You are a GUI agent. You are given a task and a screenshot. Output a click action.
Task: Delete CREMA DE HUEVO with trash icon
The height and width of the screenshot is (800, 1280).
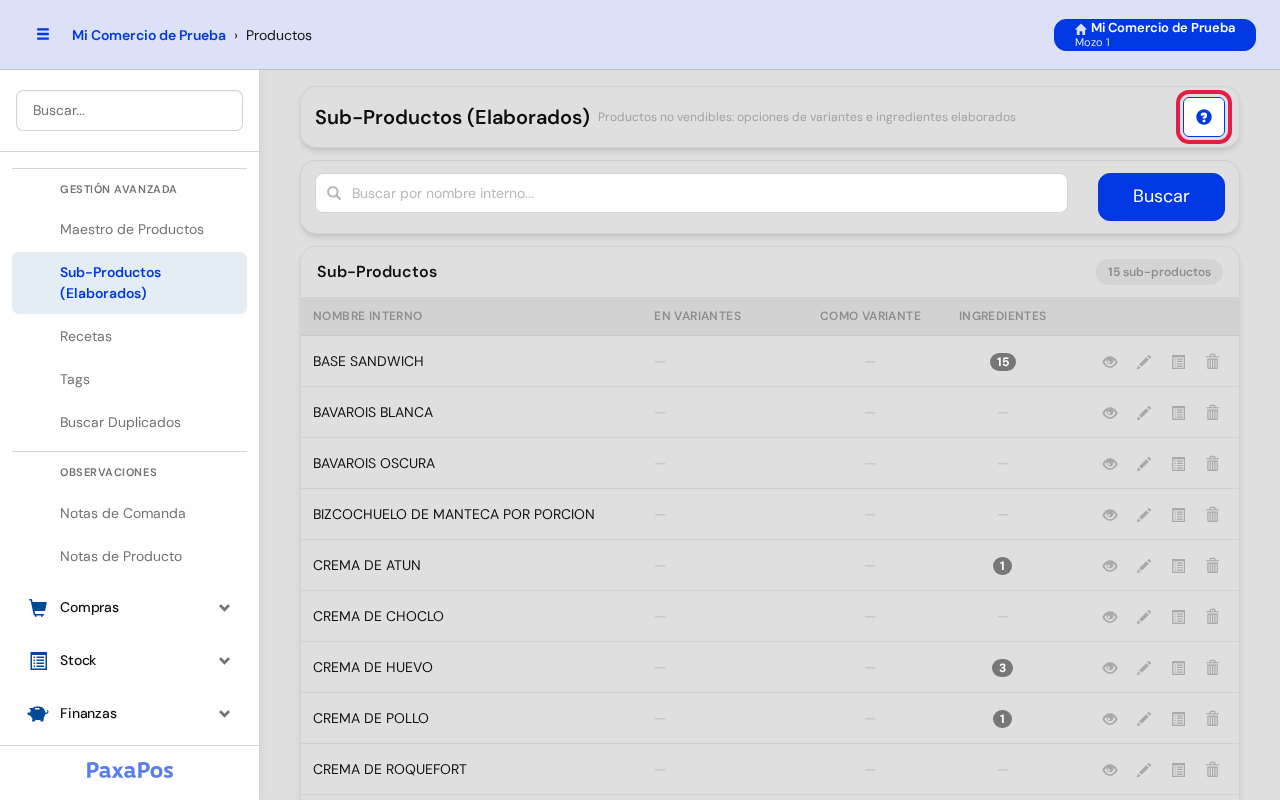[1212, 668]
